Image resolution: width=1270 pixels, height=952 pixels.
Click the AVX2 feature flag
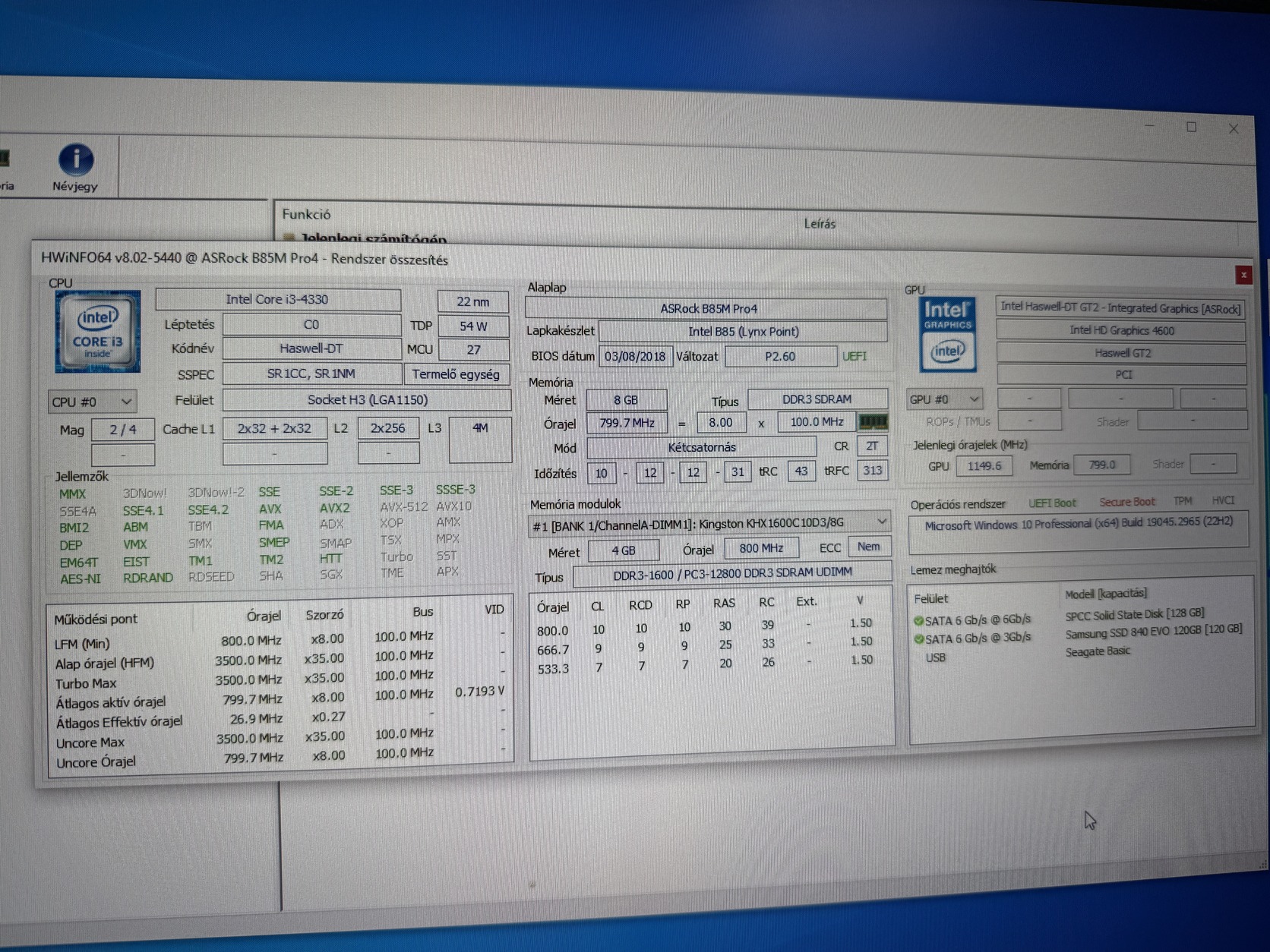click(x=334, y=508)
